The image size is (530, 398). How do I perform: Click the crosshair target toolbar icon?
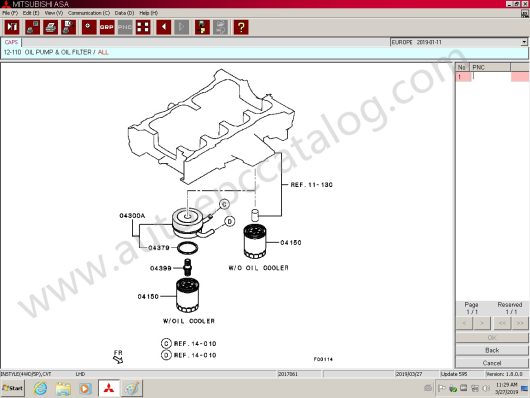[x=89, y=27]
